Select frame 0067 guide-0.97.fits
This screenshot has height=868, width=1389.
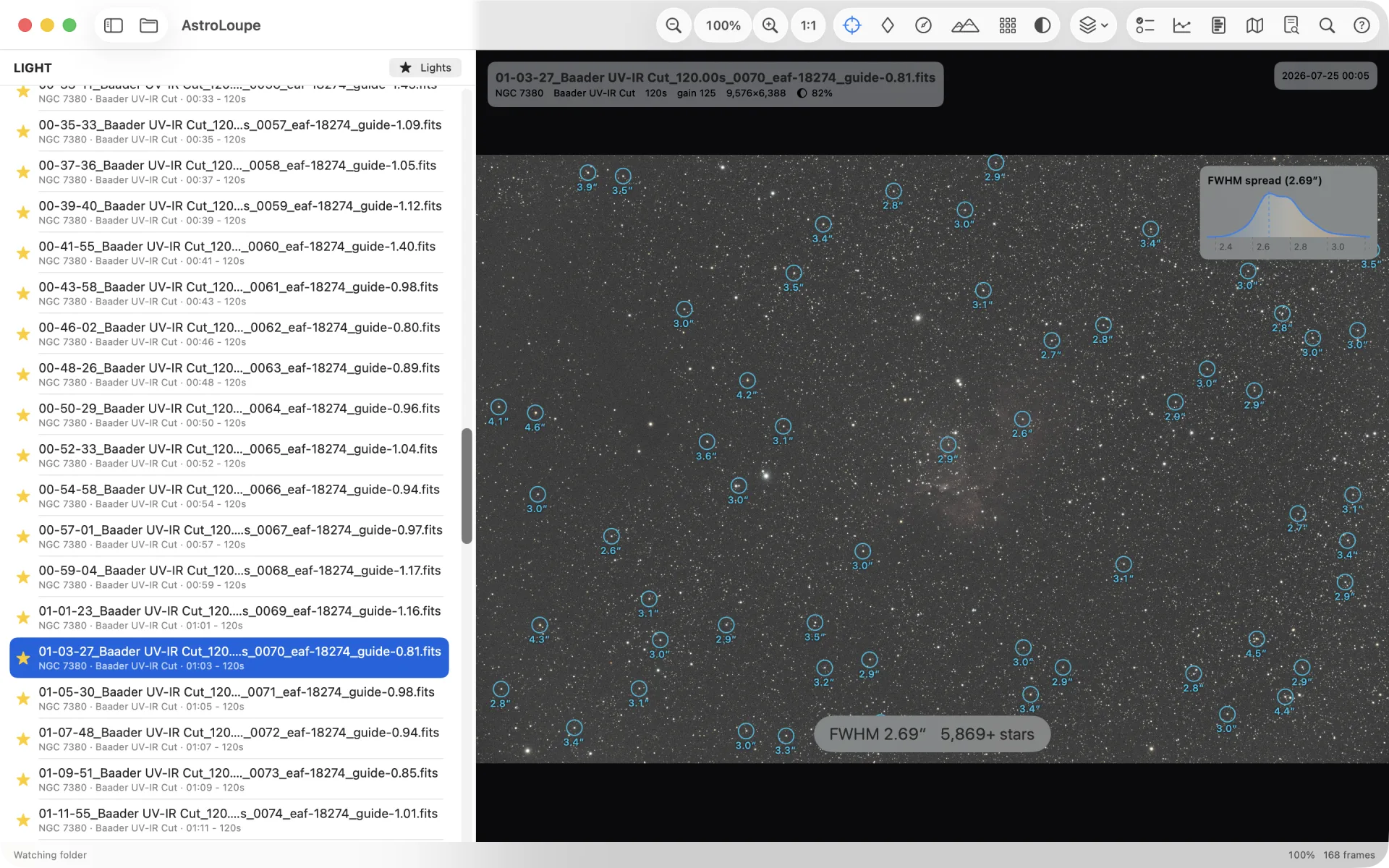tap(229, 536)
